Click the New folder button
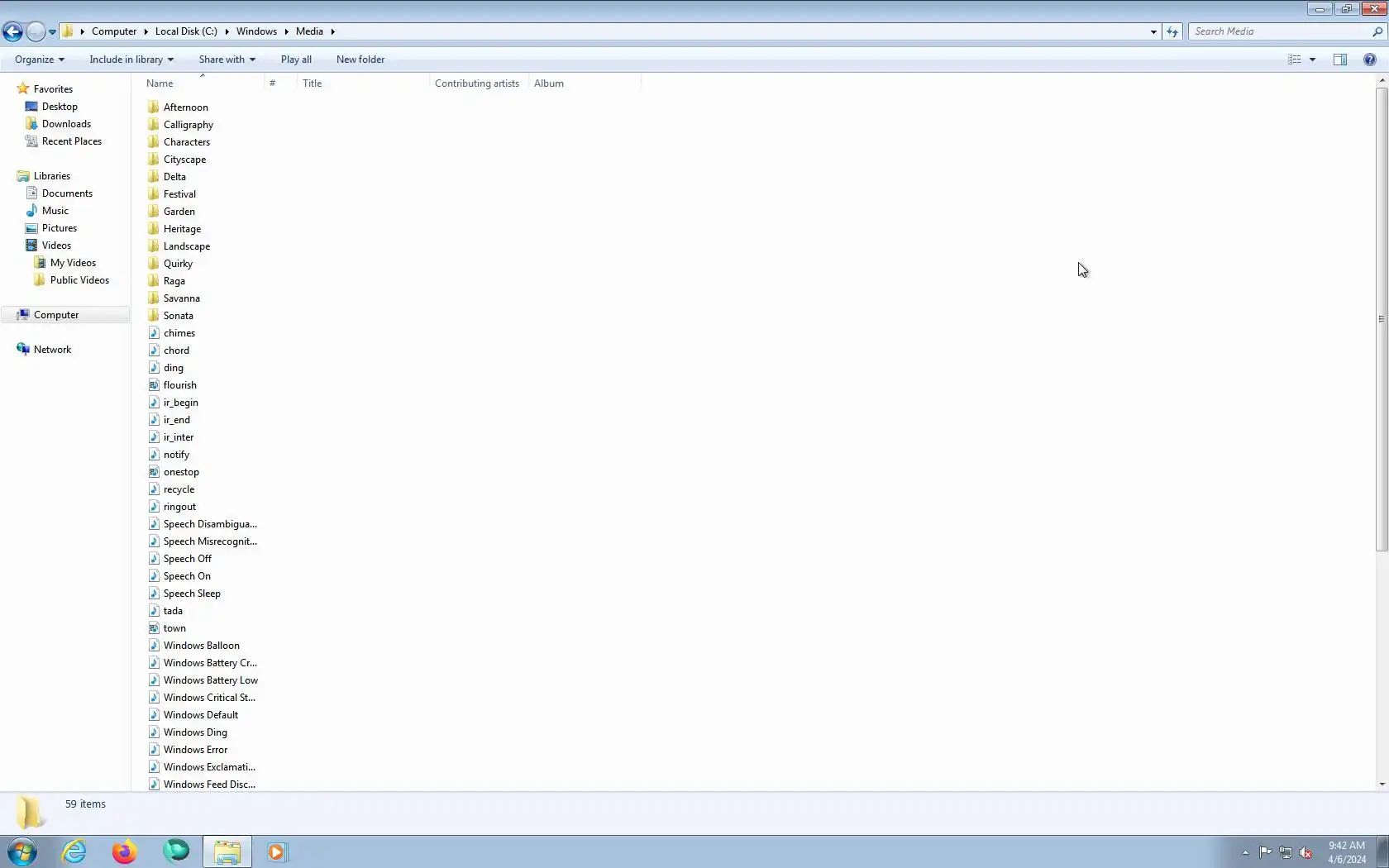1389x868 pixels. [x=360, y=60]
